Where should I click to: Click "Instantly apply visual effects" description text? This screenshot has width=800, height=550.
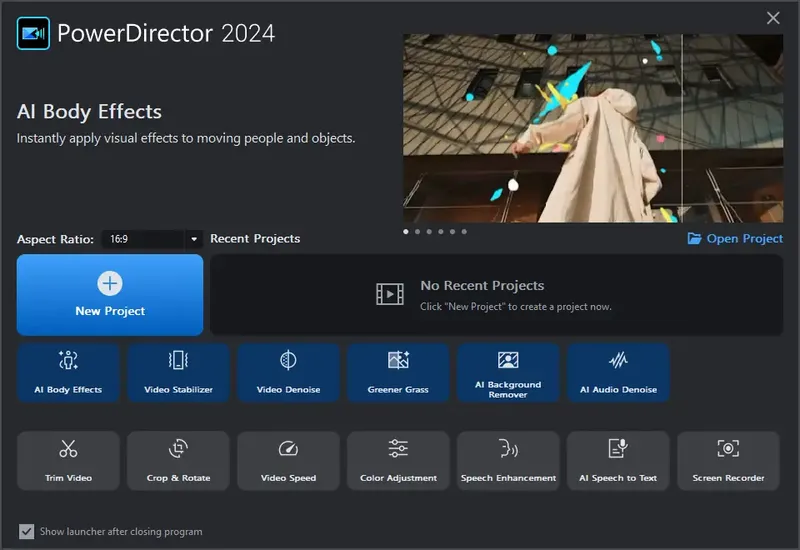(x=186, y=138)
